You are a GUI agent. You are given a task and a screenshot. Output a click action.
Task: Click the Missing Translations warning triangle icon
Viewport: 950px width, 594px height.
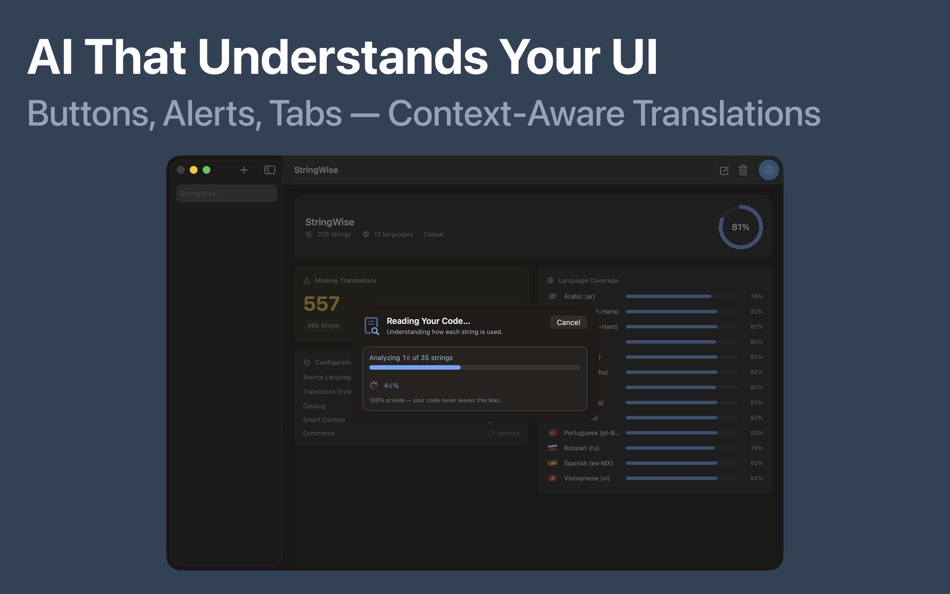tap(307, 281)
